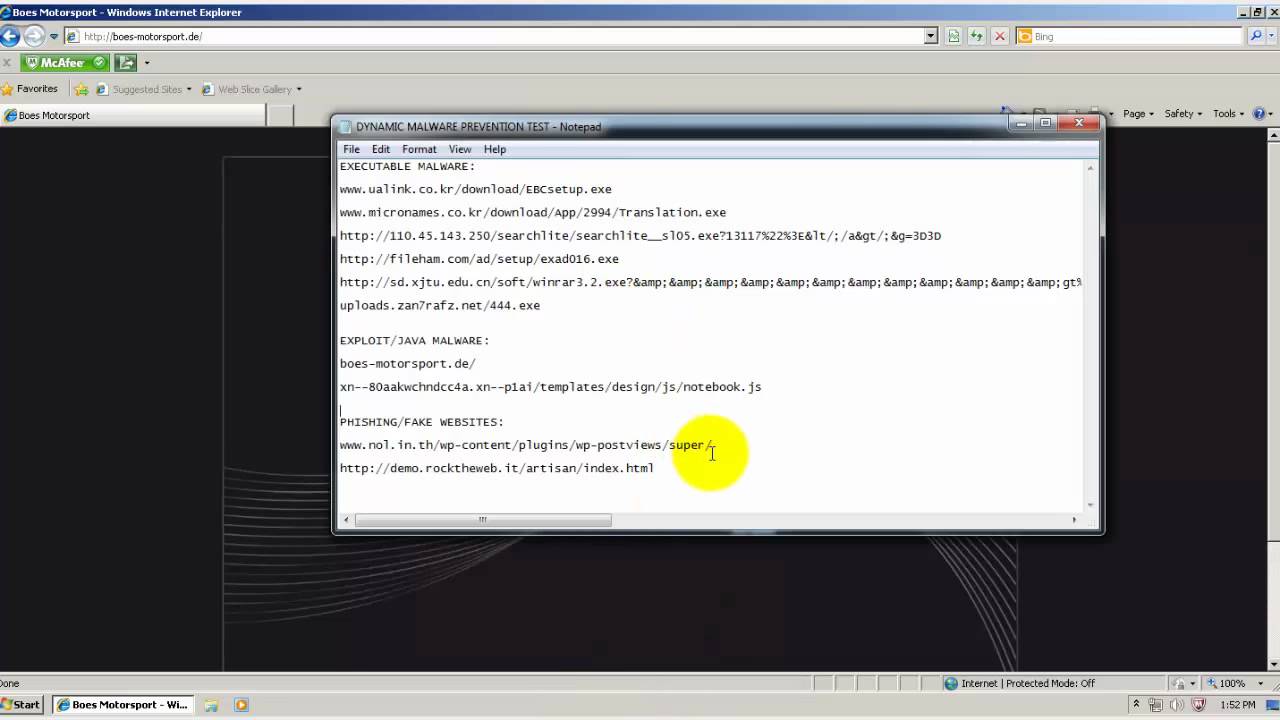Click the fileham.com exad016.exe line
This screenshot has height=720, width=1280.
click(x=479, y=259)
